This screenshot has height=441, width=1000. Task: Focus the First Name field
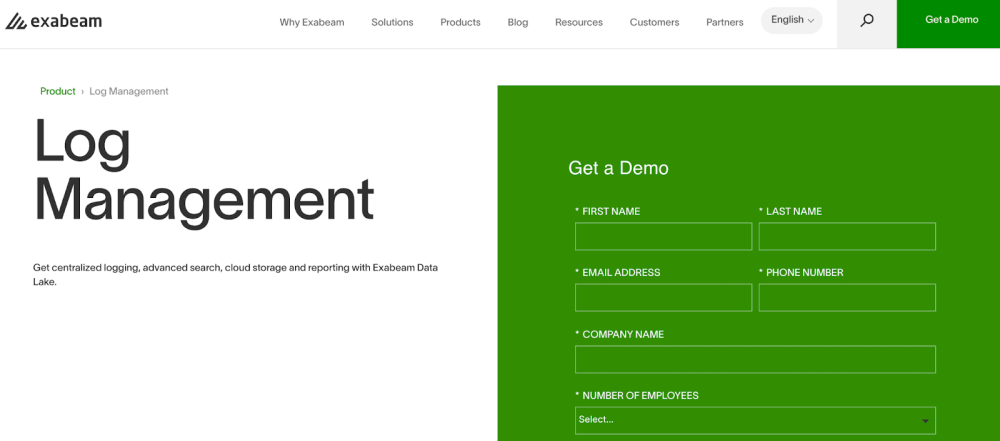[x=663, y=237]
